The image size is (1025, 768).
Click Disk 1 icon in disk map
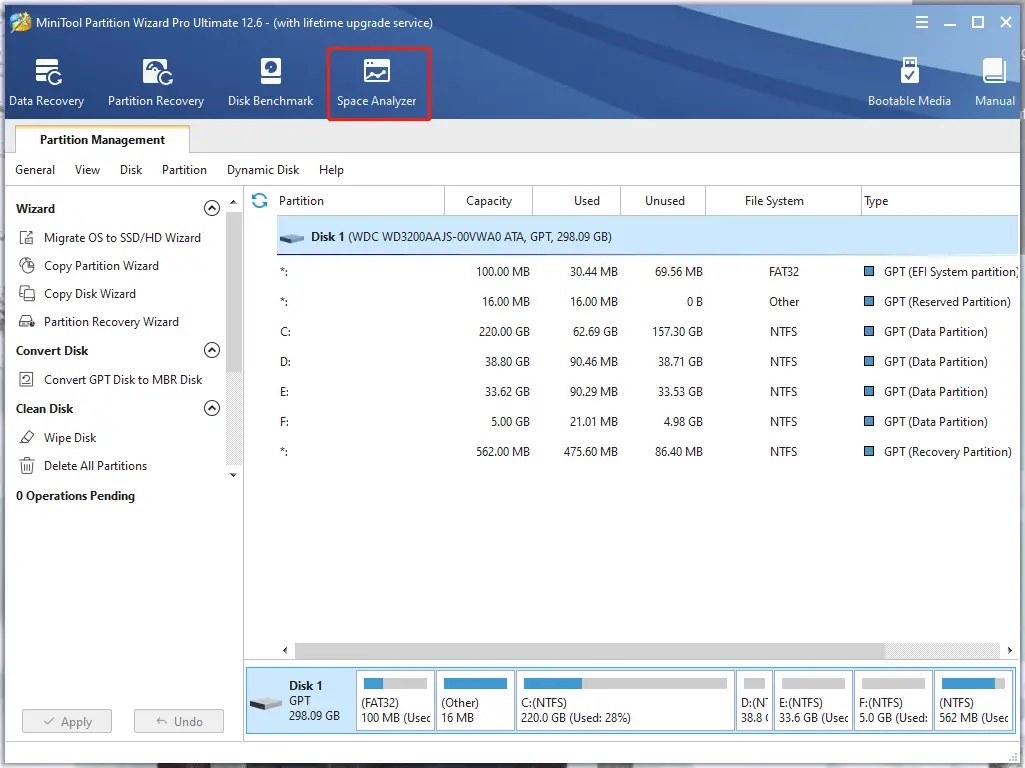tap(266, 703)
